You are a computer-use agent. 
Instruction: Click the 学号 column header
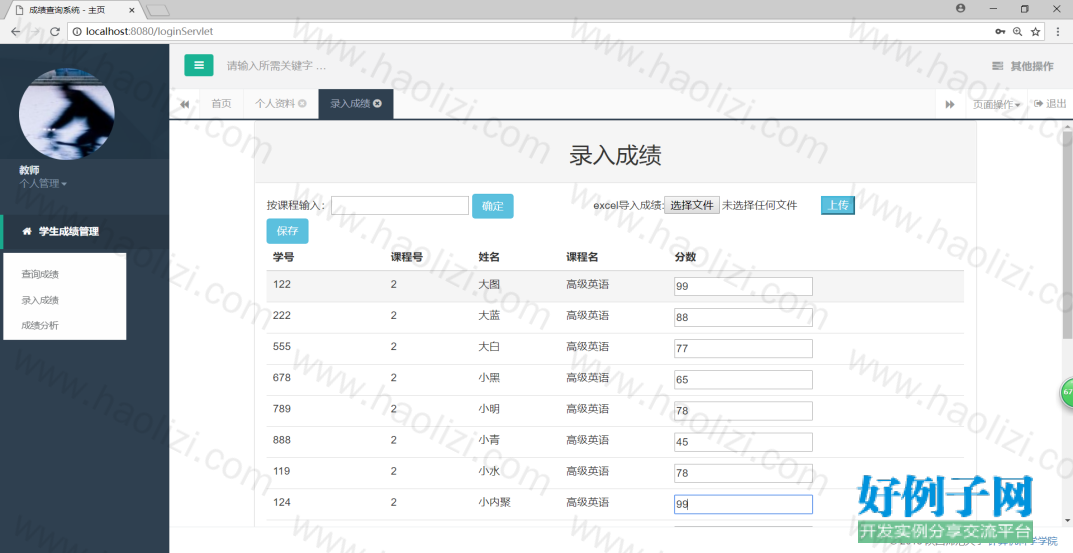tap(283, 257)
